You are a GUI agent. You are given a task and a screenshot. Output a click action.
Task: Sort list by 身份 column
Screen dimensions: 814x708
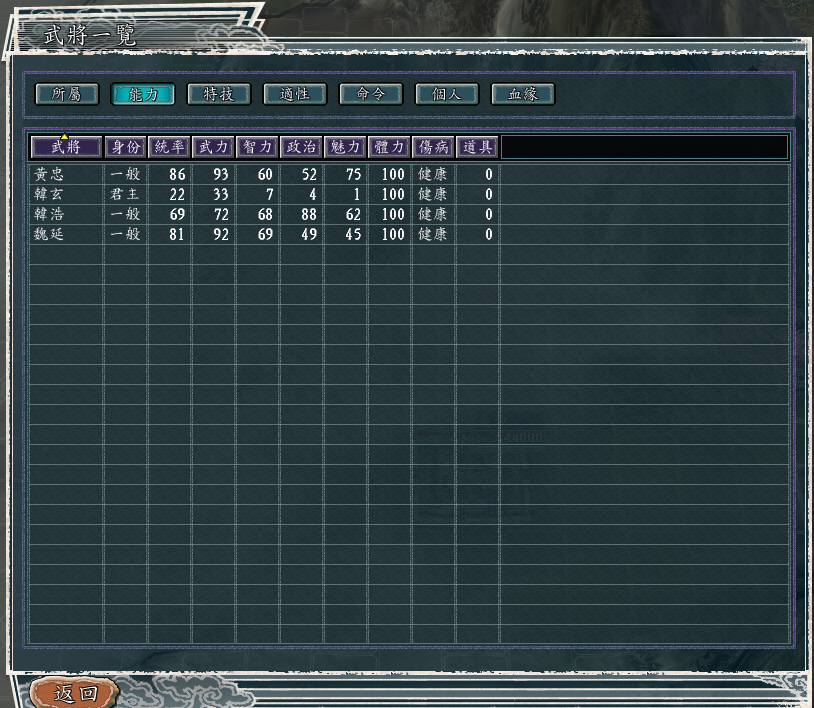[125, 147]
